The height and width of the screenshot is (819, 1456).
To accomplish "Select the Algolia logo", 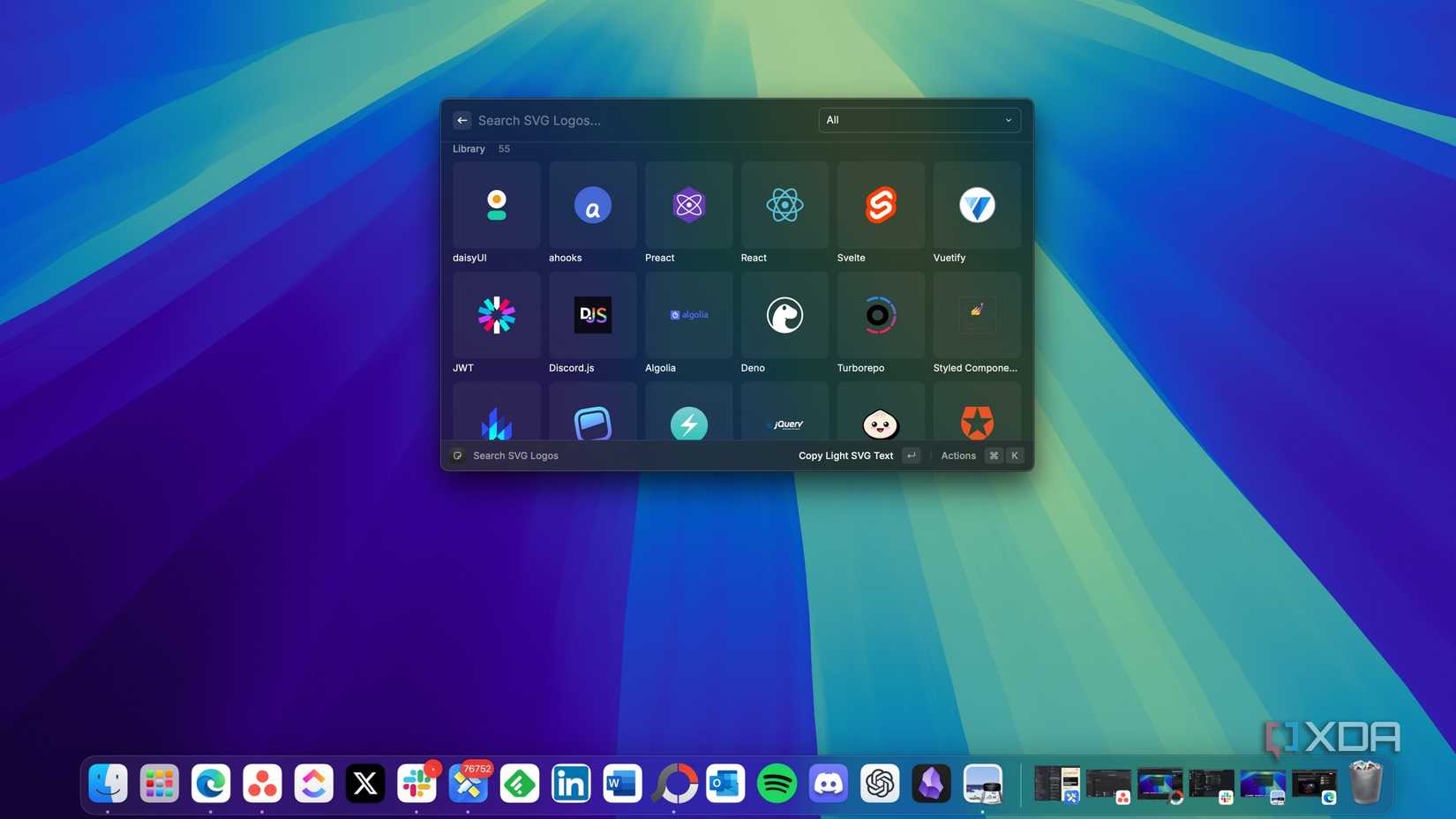I will 687,315.
